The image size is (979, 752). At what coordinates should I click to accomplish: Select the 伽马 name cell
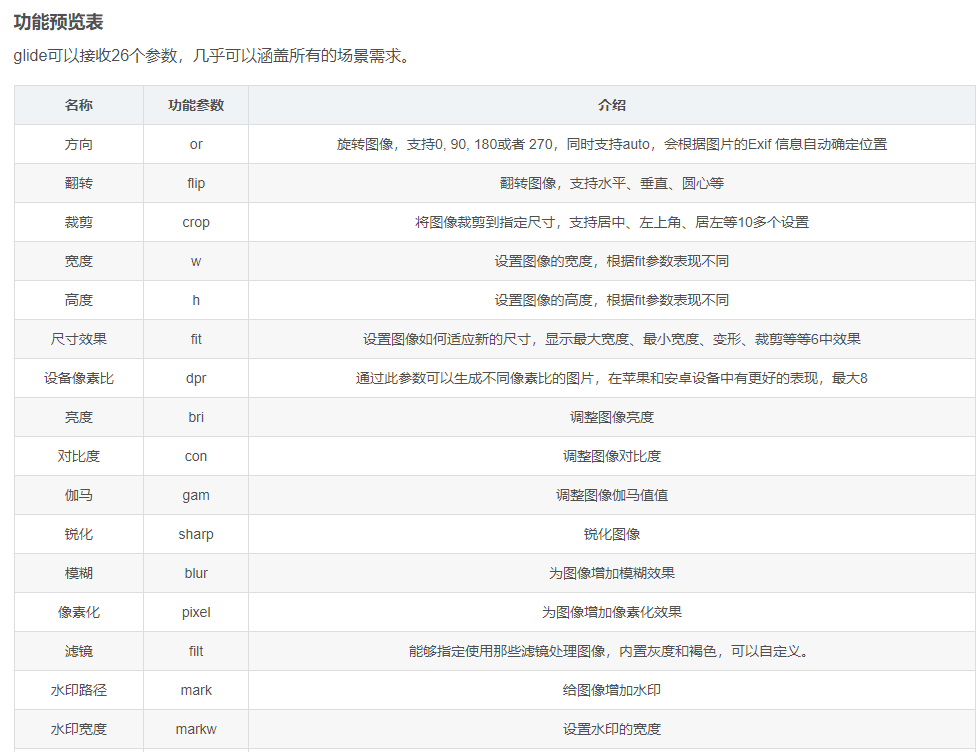[79, 495]
